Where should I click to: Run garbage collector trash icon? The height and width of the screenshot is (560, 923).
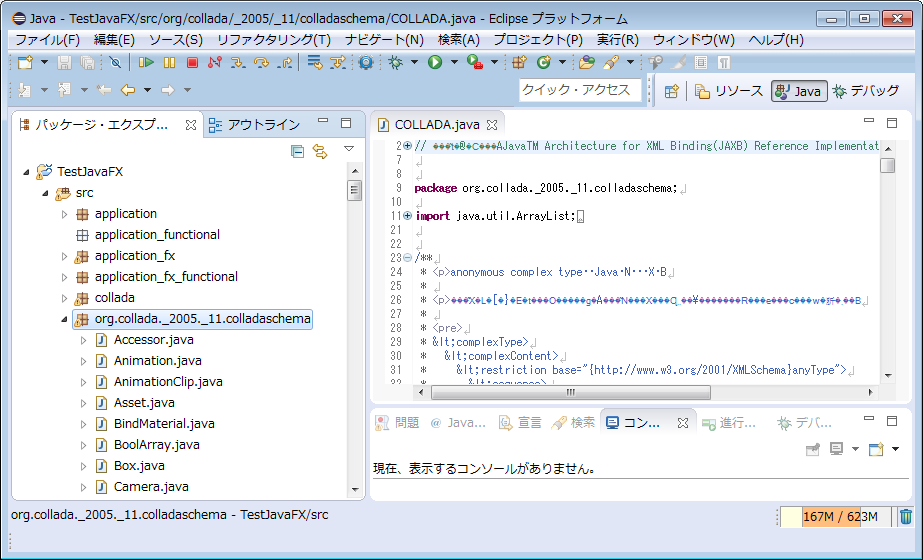click(x=905, y=516)
